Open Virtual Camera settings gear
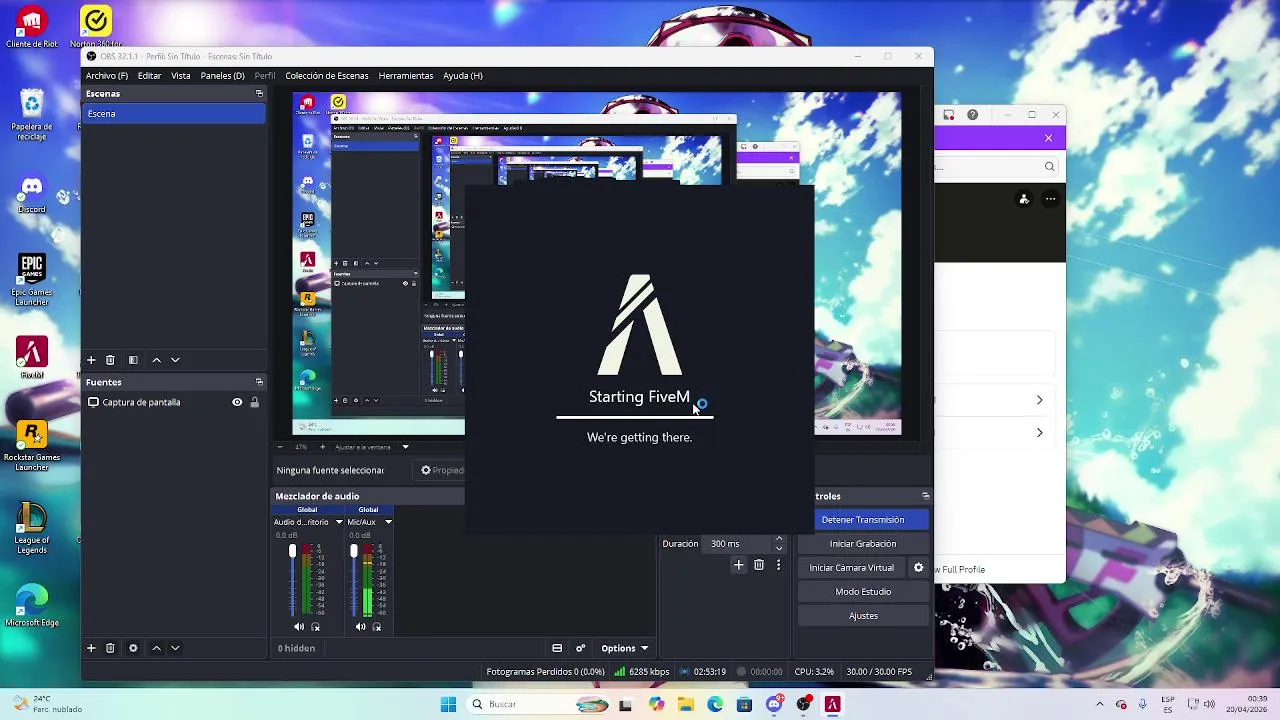This screenshot has height=720, width=1280. point(918,568)
